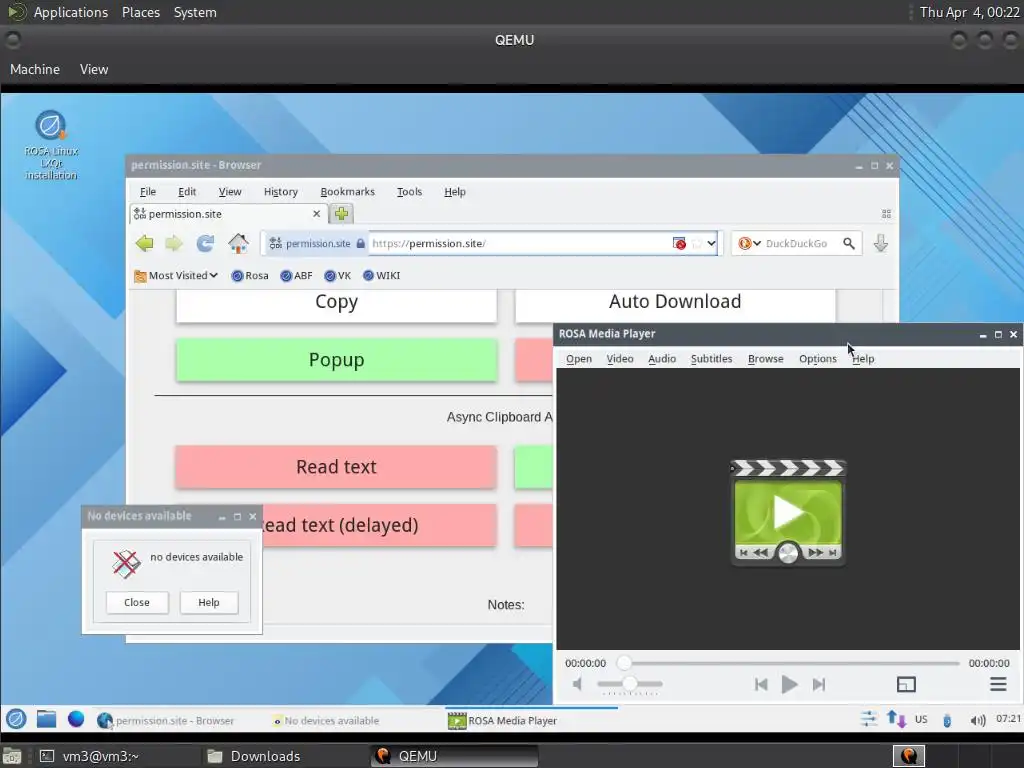Open the media player Open menu

click(579, 359)
